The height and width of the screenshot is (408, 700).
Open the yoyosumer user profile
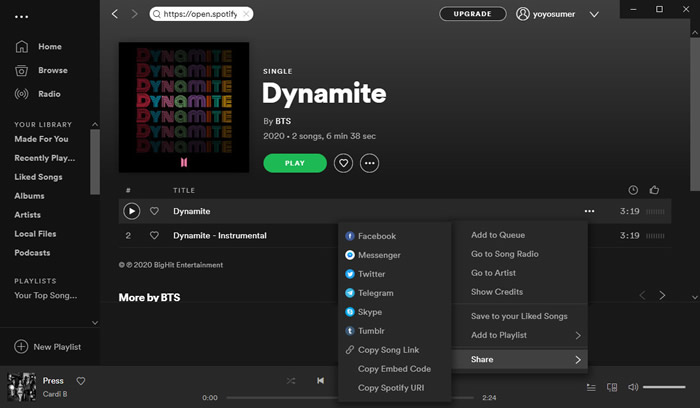tap(546, 14)
